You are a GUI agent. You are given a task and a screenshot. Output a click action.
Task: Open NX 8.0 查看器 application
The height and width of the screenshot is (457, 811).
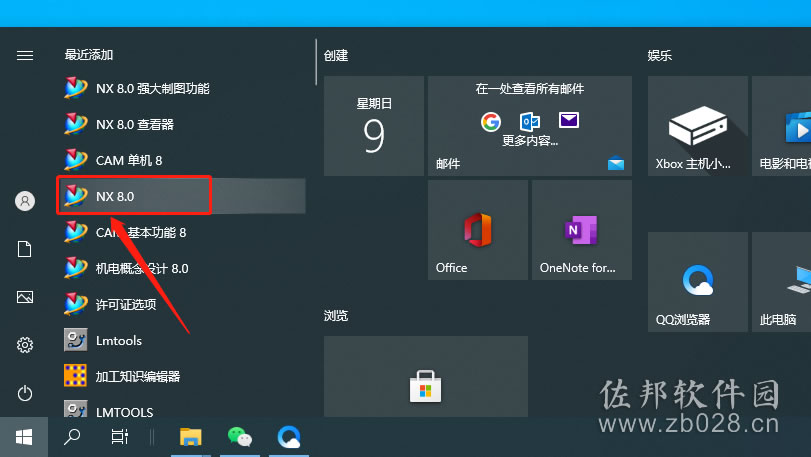[x=181, y=124]
